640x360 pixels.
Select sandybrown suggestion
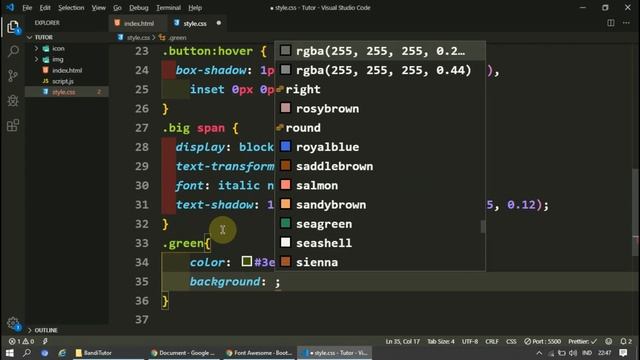pos(380,204)
